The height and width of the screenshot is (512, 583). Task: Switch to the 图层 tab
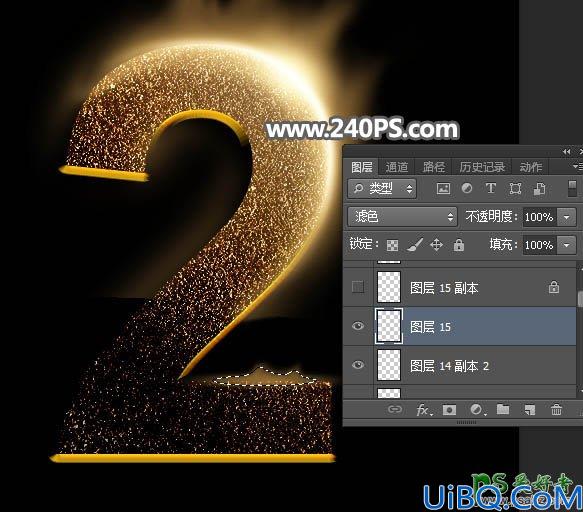click(x=362, y=167)
